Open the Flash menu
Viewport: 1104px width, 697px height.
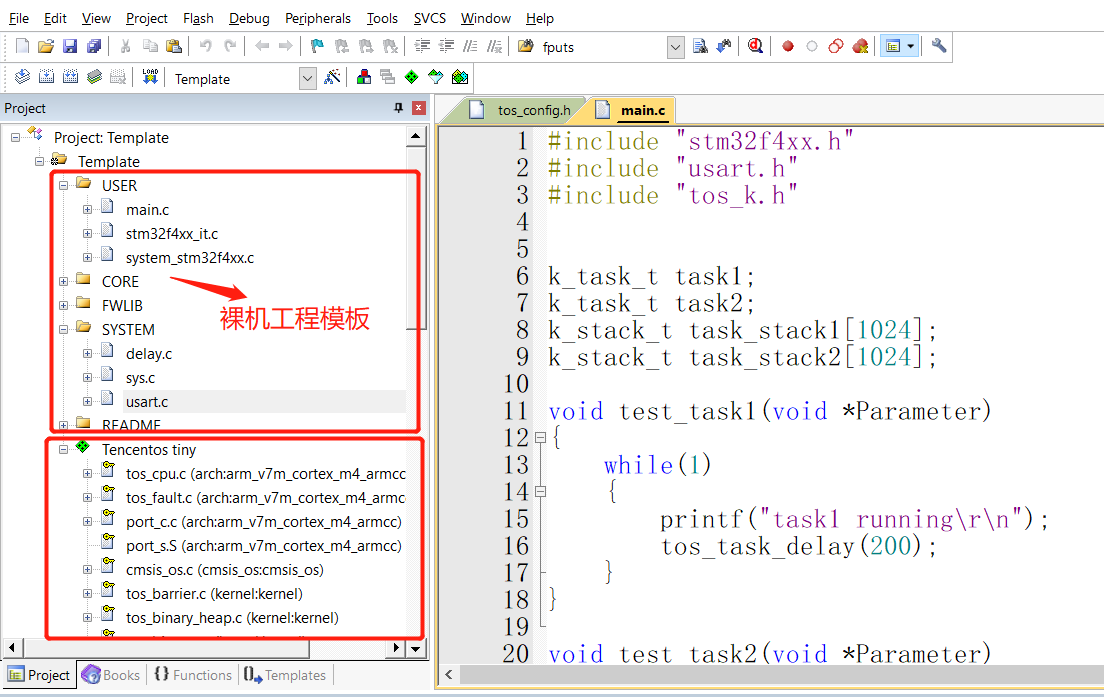pyautogui.click(x=198, y=18)
